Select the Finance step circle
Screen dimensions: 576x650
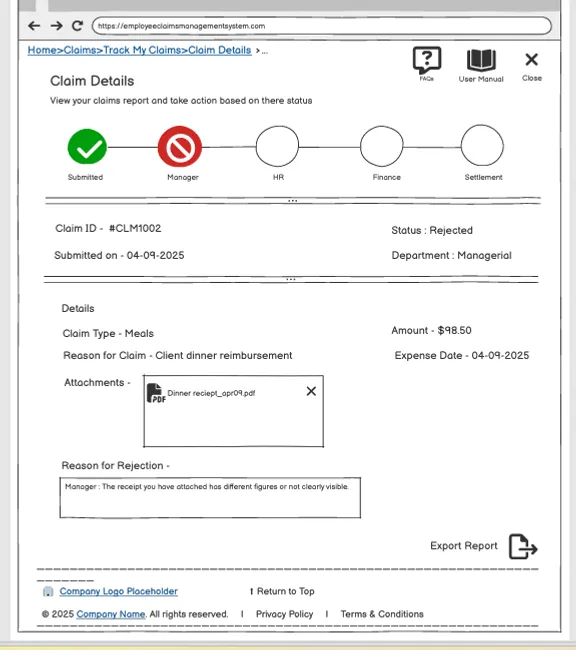[x=382, y=146]
